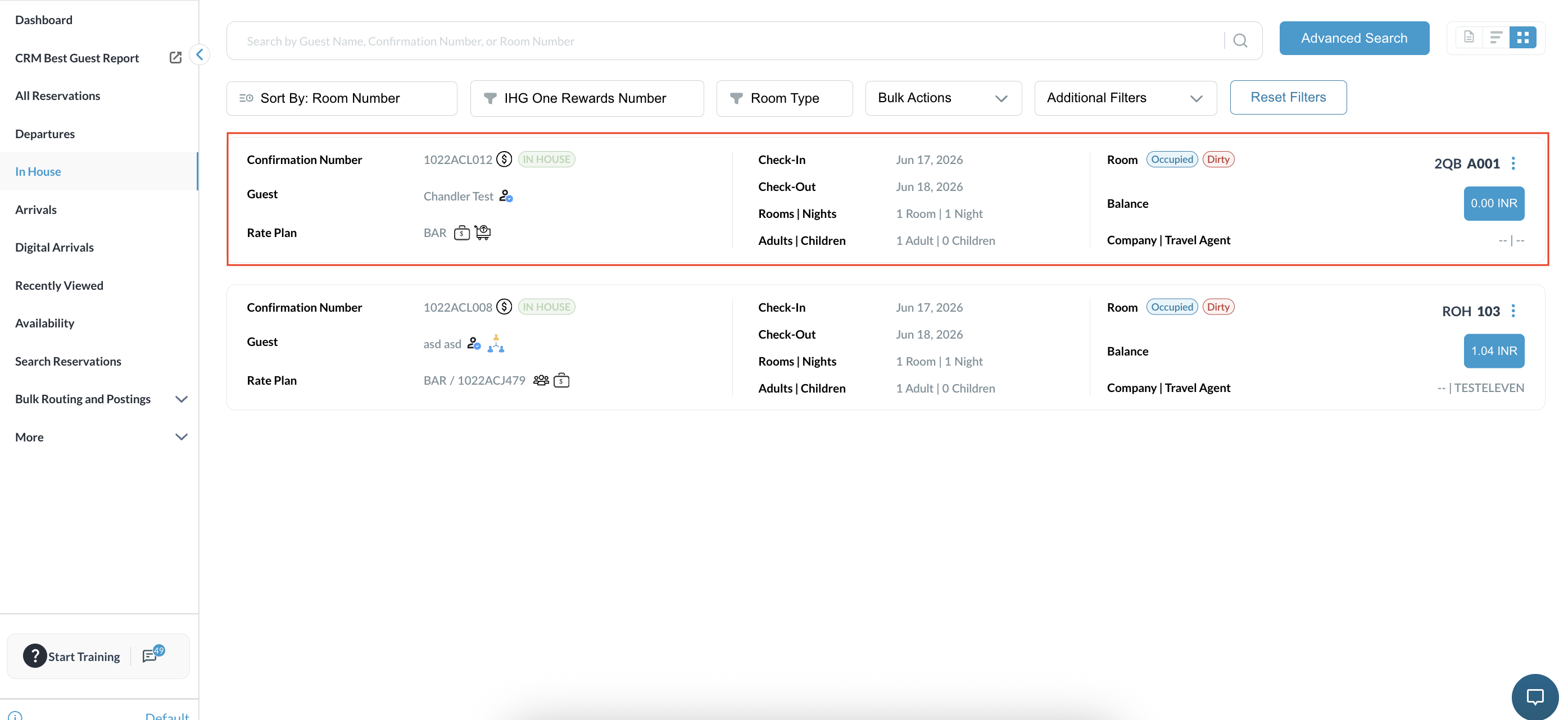Switch to document report view icon
1568x720 pixels.
[x=1469, y=38]
